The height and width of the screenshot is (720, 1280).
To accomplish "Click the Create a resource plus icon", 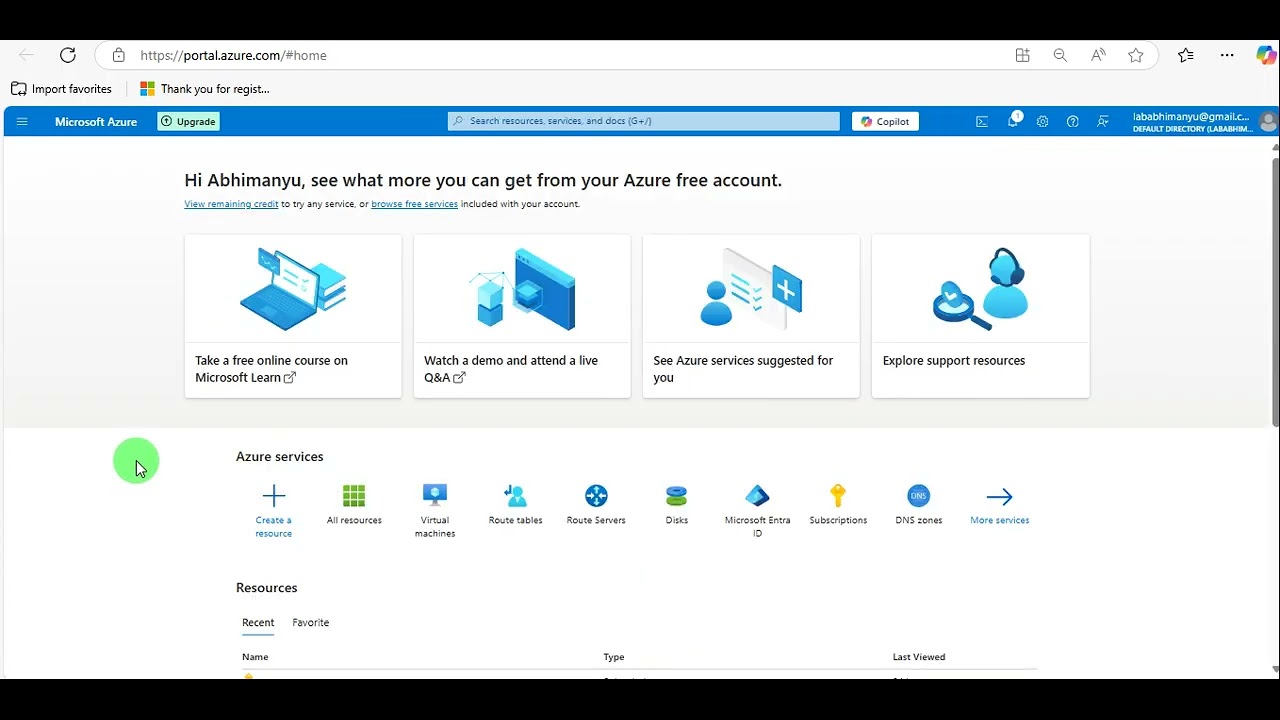I will coord(273,496).
